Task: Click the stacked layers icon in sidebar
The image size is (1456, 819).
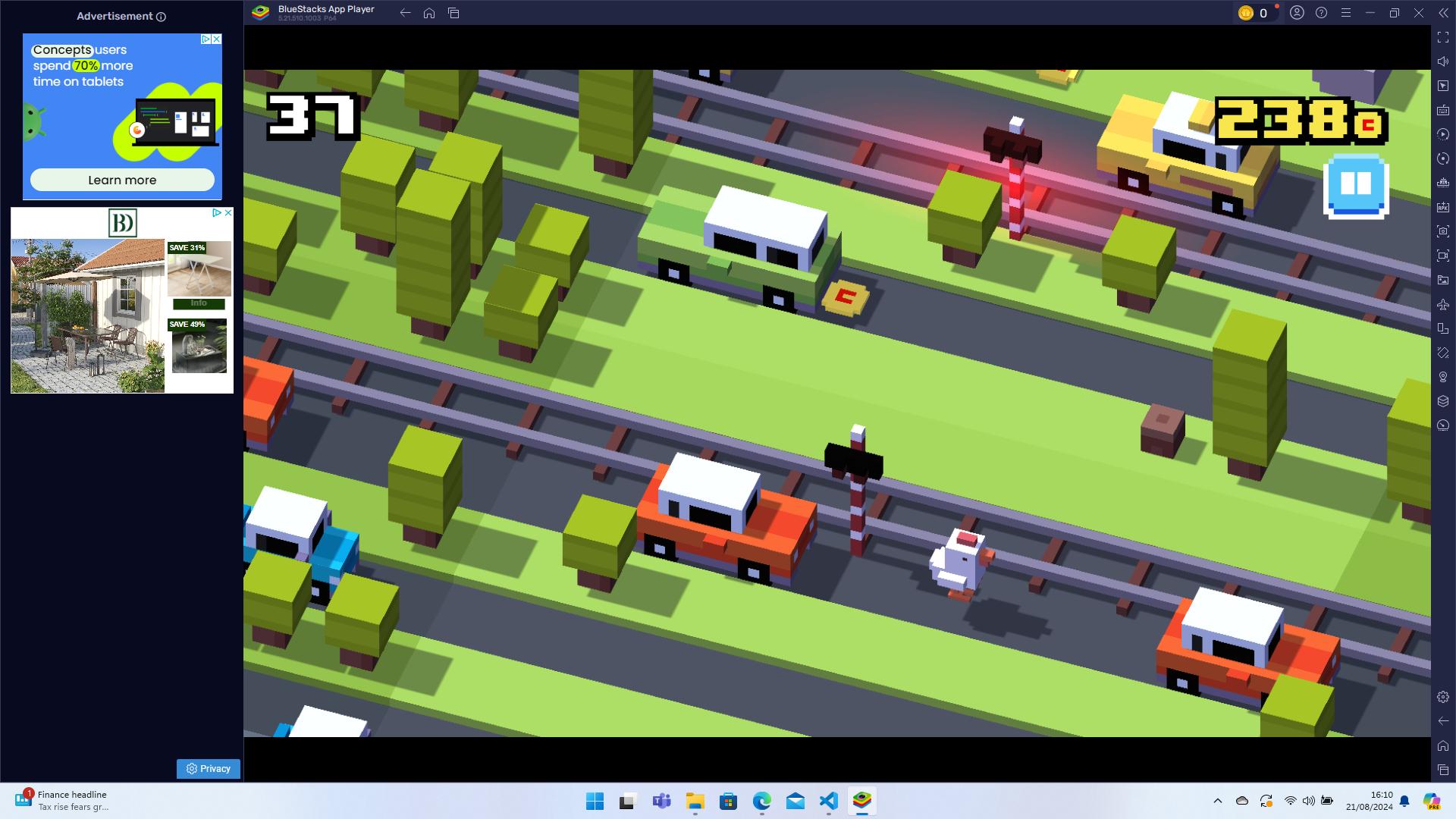Action: tap(1443, 401)
